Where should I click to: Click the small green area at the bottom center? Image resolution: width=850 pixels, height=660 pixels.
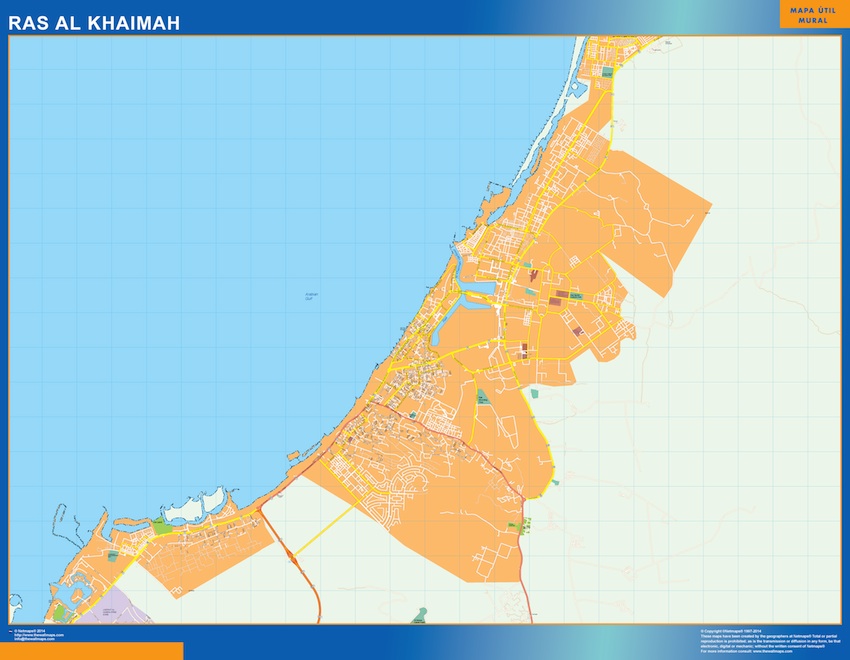point(421,611)
